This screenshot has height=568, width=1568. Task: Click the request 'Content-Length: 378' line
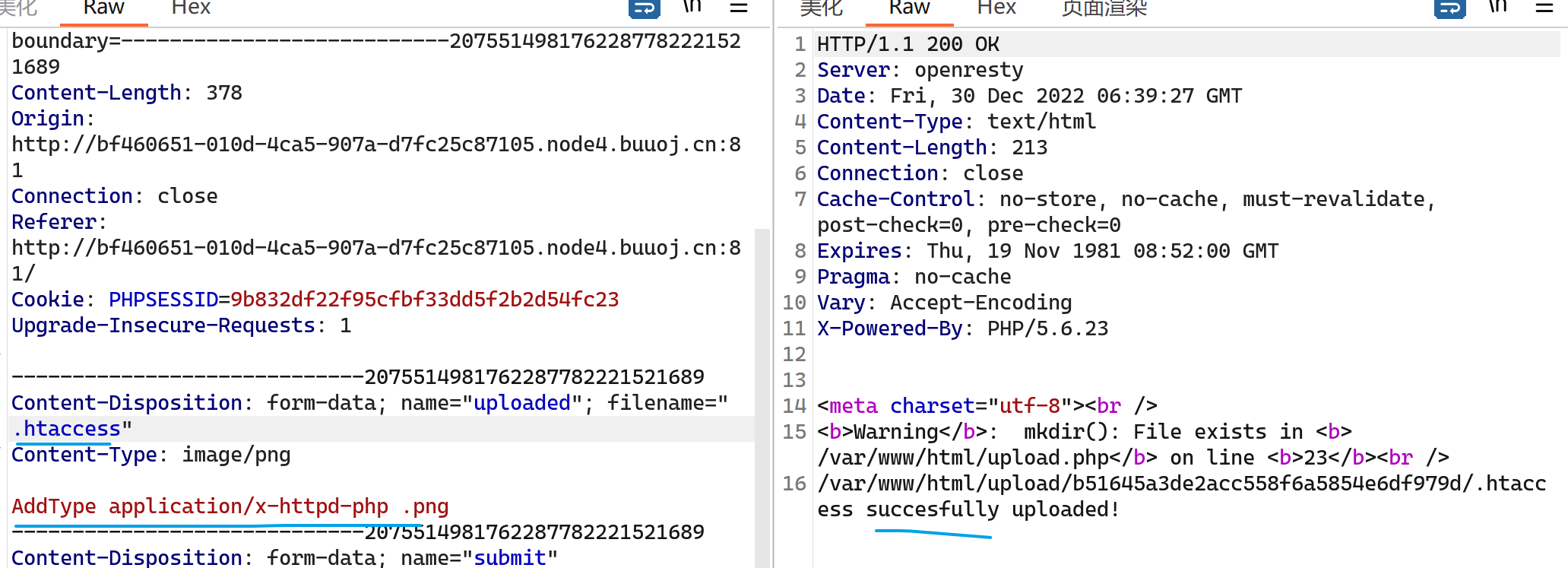tap(127, 93)
